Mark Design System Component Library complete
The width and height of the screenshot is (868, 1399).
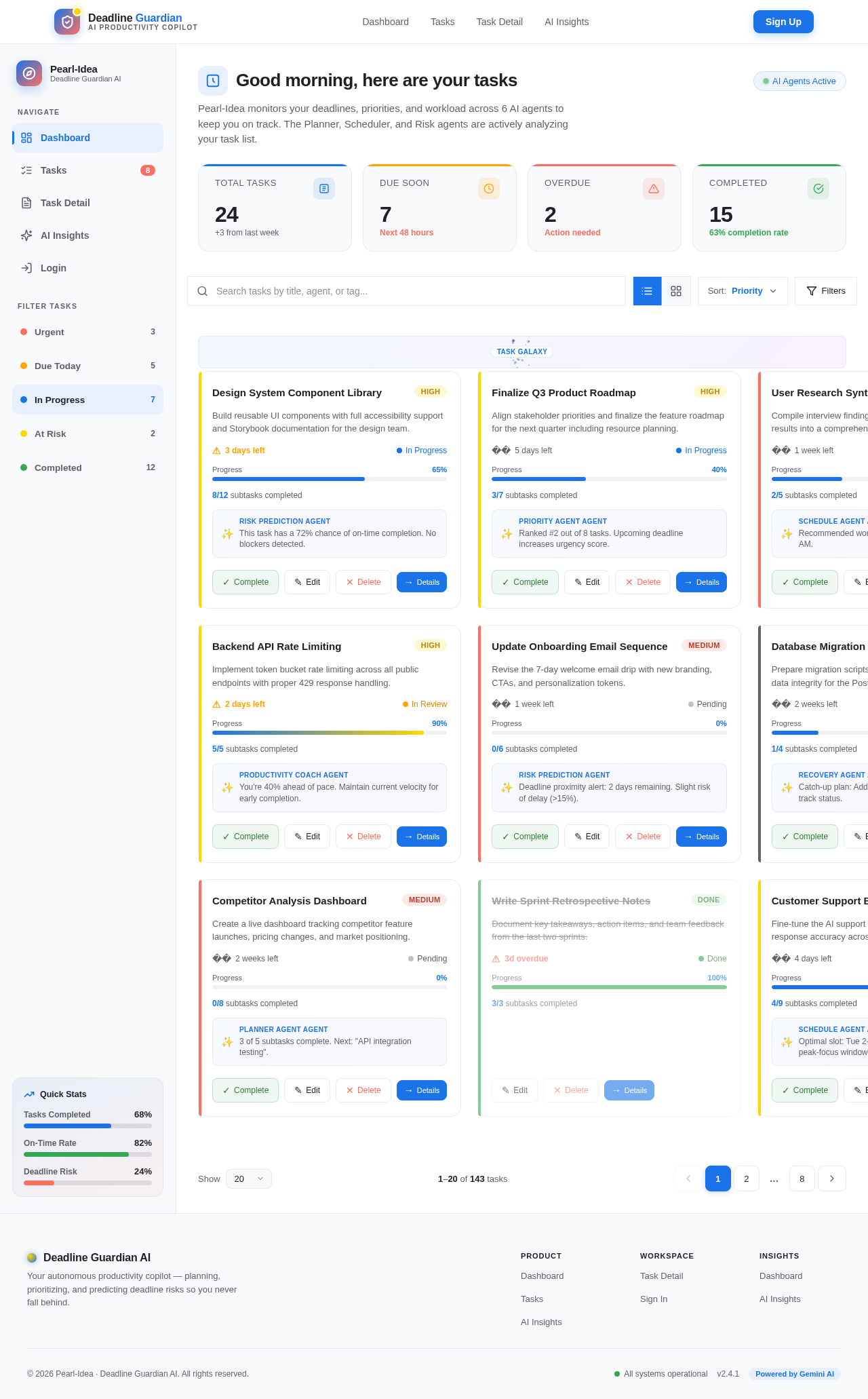[x=245, y=582]
